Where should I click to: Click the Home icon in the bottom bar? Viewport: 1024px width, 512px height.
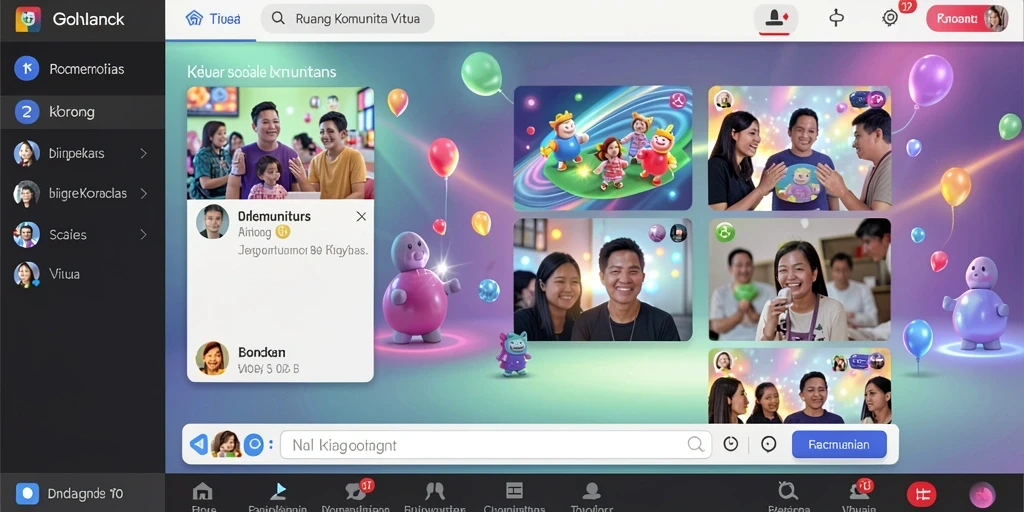tap(203, 491)
